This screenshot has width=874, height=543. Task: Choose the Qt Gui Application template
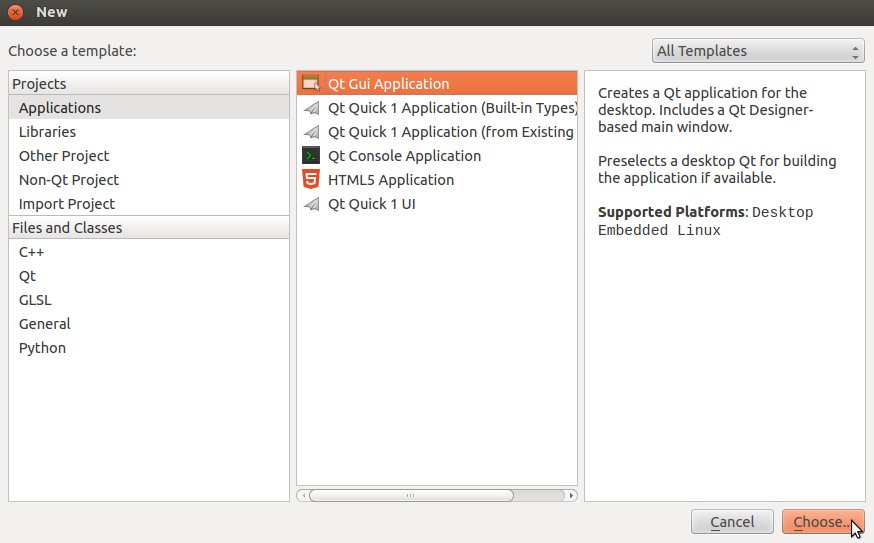[x=437, y=83]
